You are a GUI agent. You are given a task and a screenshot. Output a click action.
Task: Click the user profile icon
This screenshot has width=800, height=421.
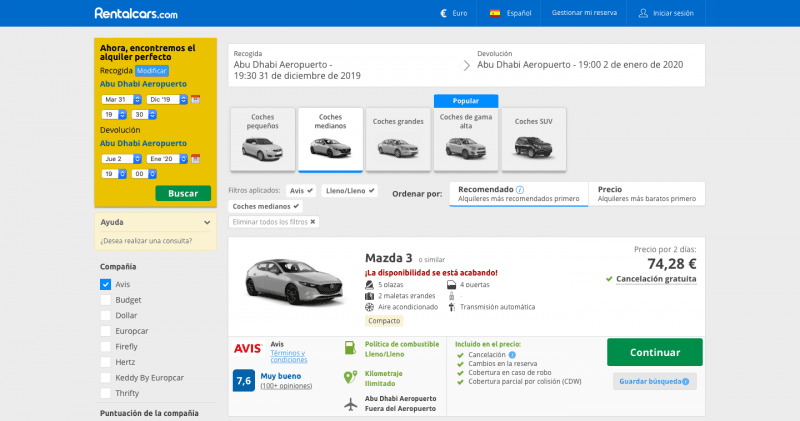pos(643,13)
